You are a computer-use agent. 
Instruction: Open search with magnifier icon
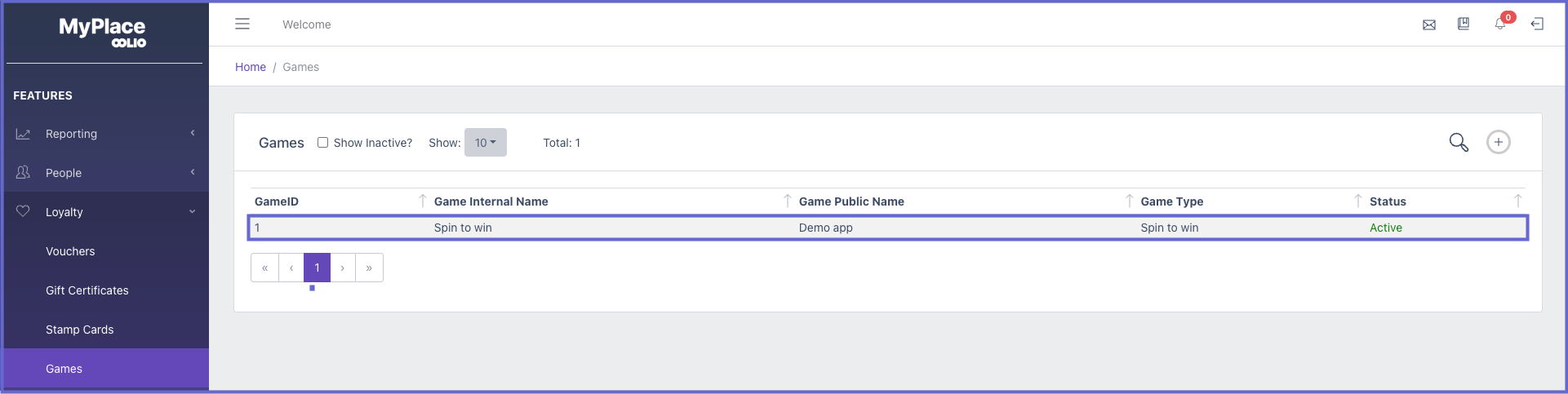point(1459,143)
